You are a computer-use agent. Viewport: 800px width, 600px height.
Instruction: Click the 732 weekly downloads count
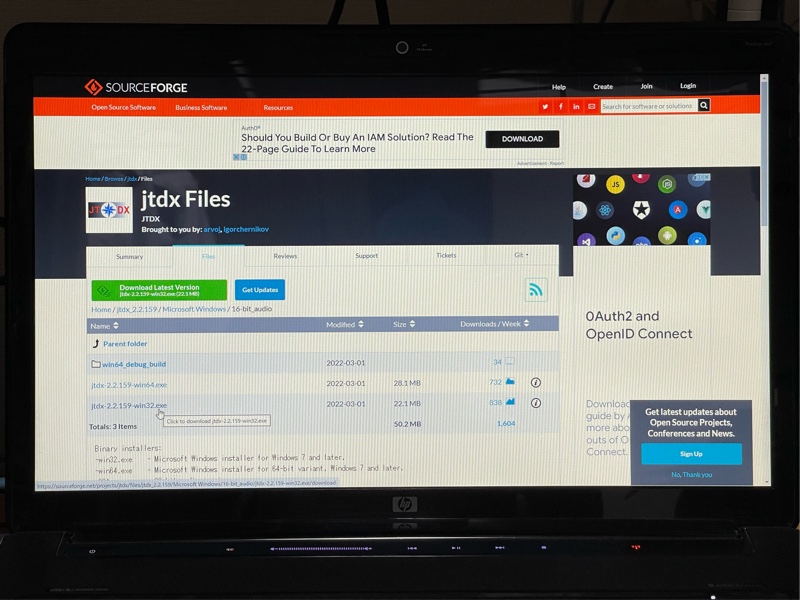point(495,382)
